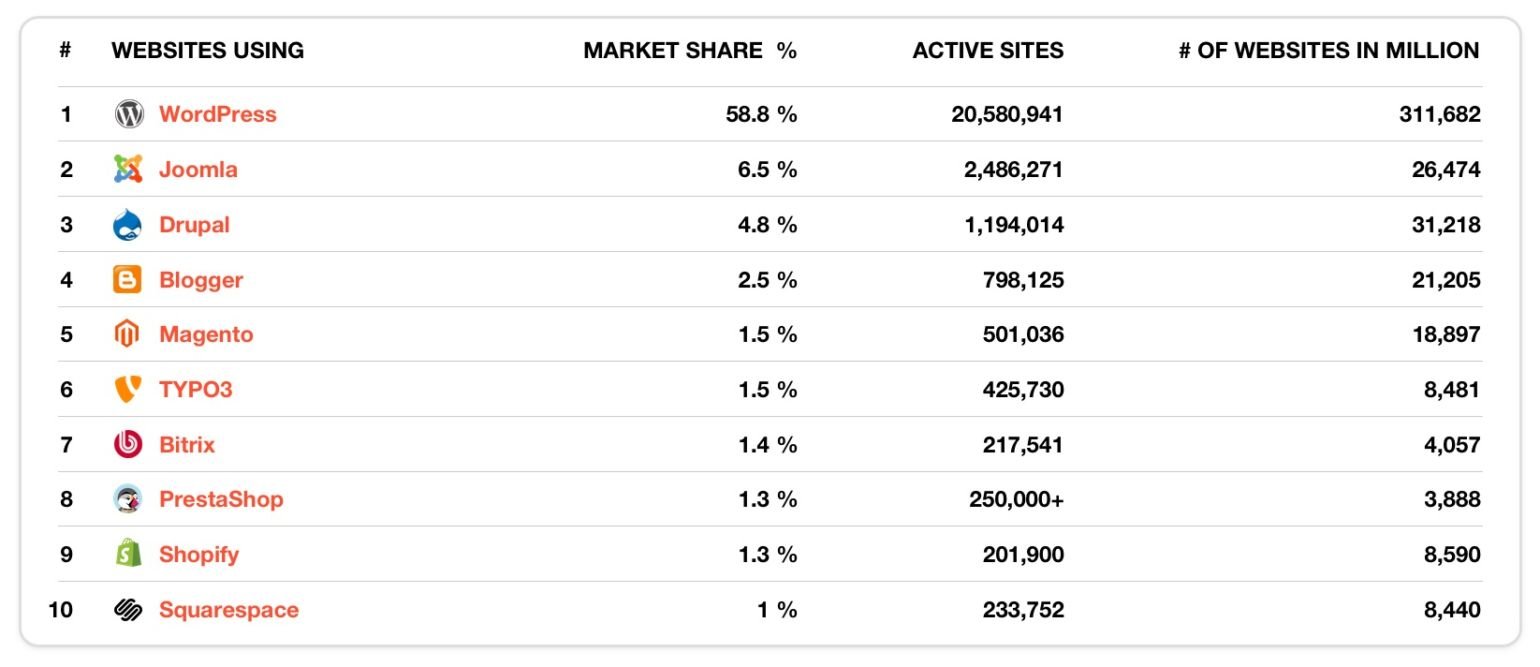Click the green Shopify bag icon
Screen dimensions: 1540x667
pyautogui.click(x=129, y=554)
